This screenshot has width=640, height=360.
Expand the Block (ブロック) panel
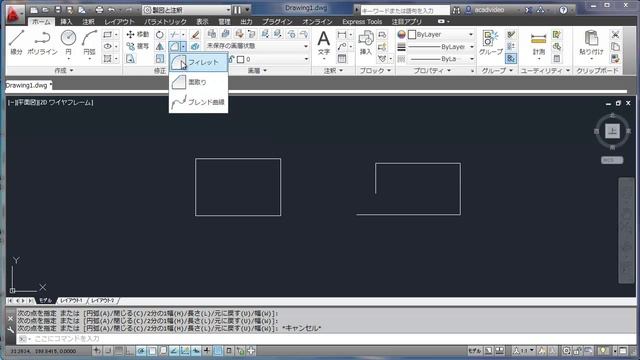pyautogui.click(x=375, y=71)
